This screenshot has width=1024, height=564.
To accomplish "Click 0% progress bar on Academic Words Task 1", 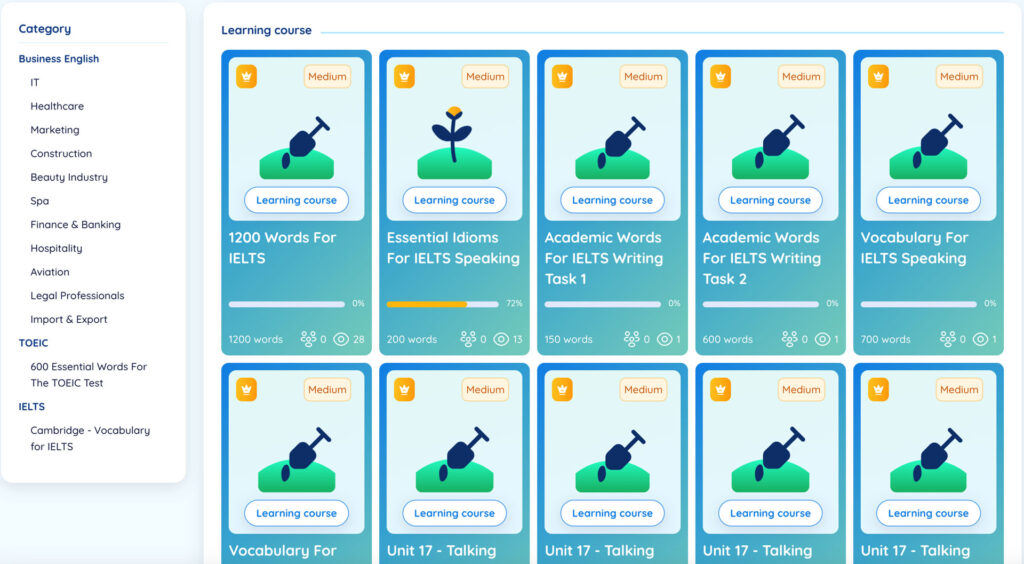I will pos(603,304).
